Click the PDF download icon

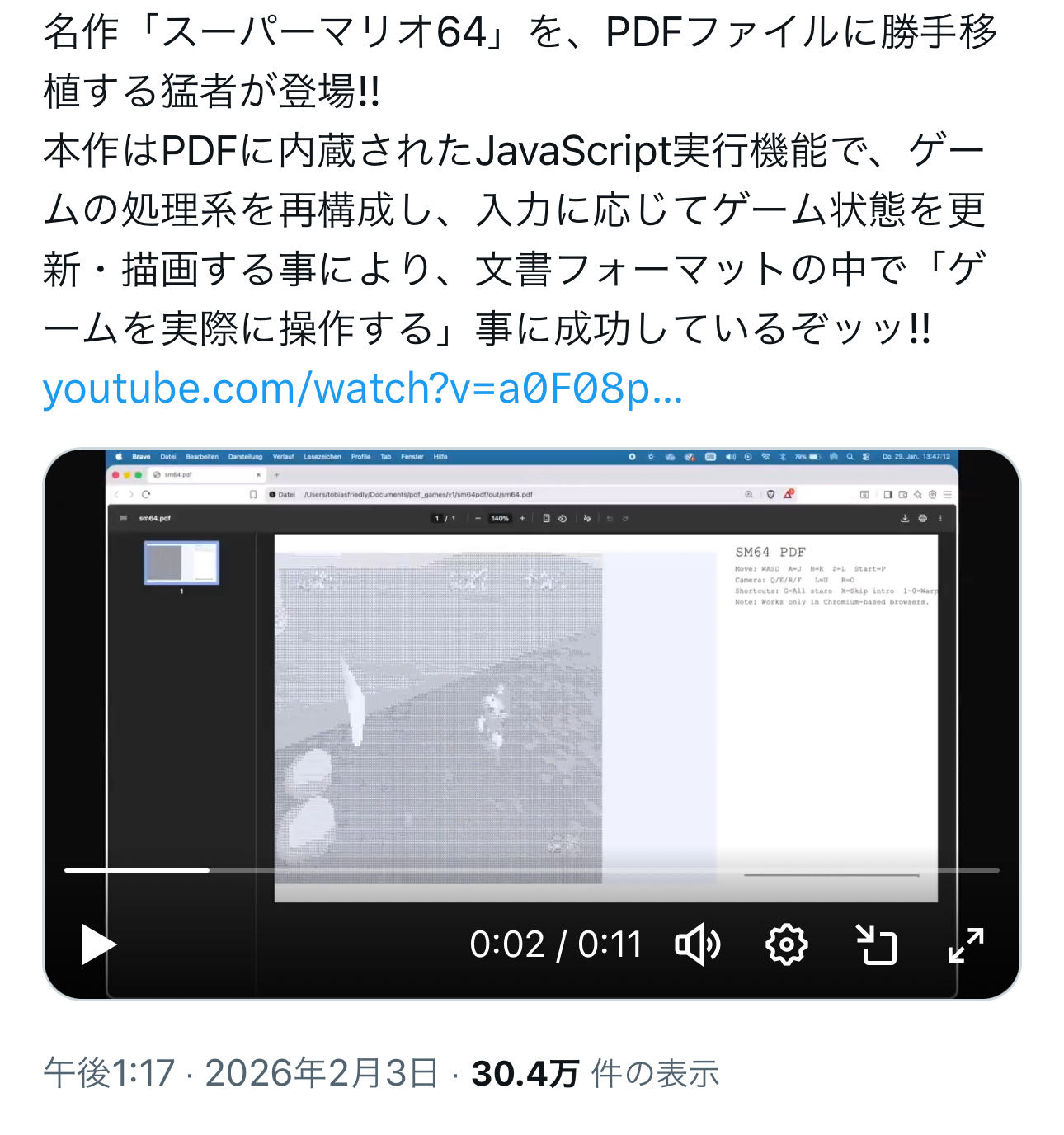905,518
